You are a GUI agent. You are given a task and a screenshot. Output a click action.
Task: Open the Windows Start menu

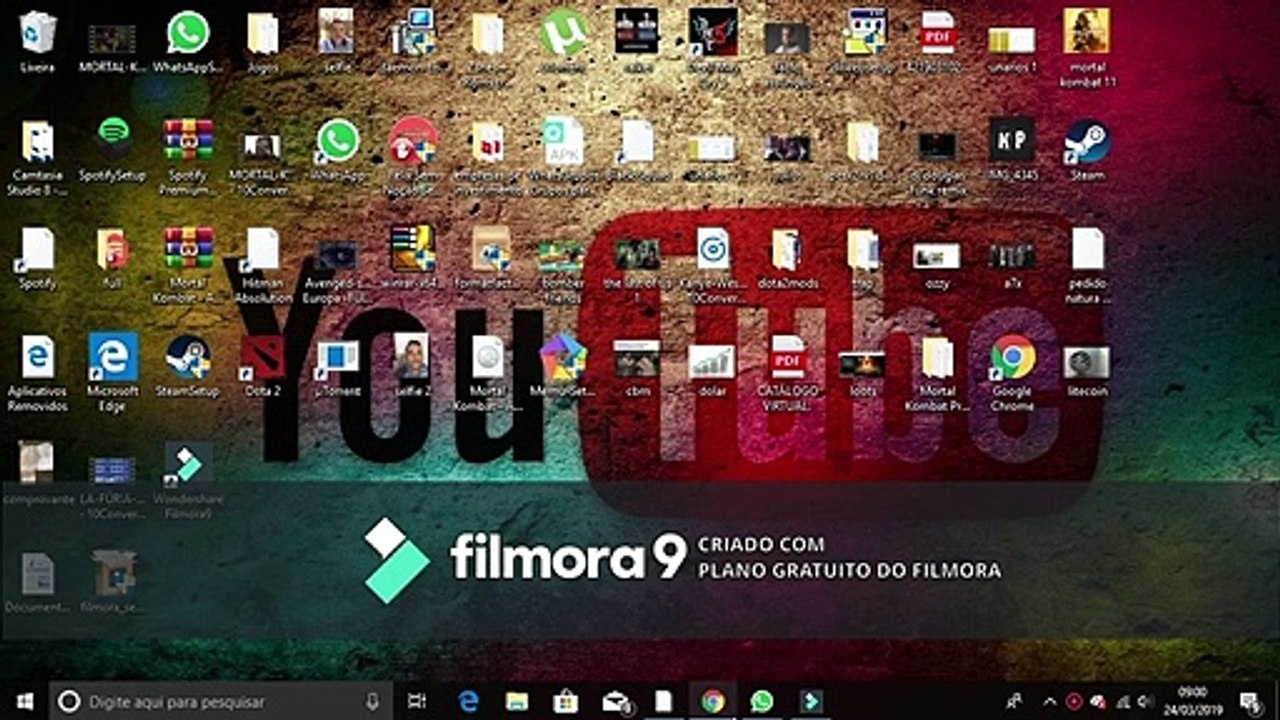[x=24, y=701]
